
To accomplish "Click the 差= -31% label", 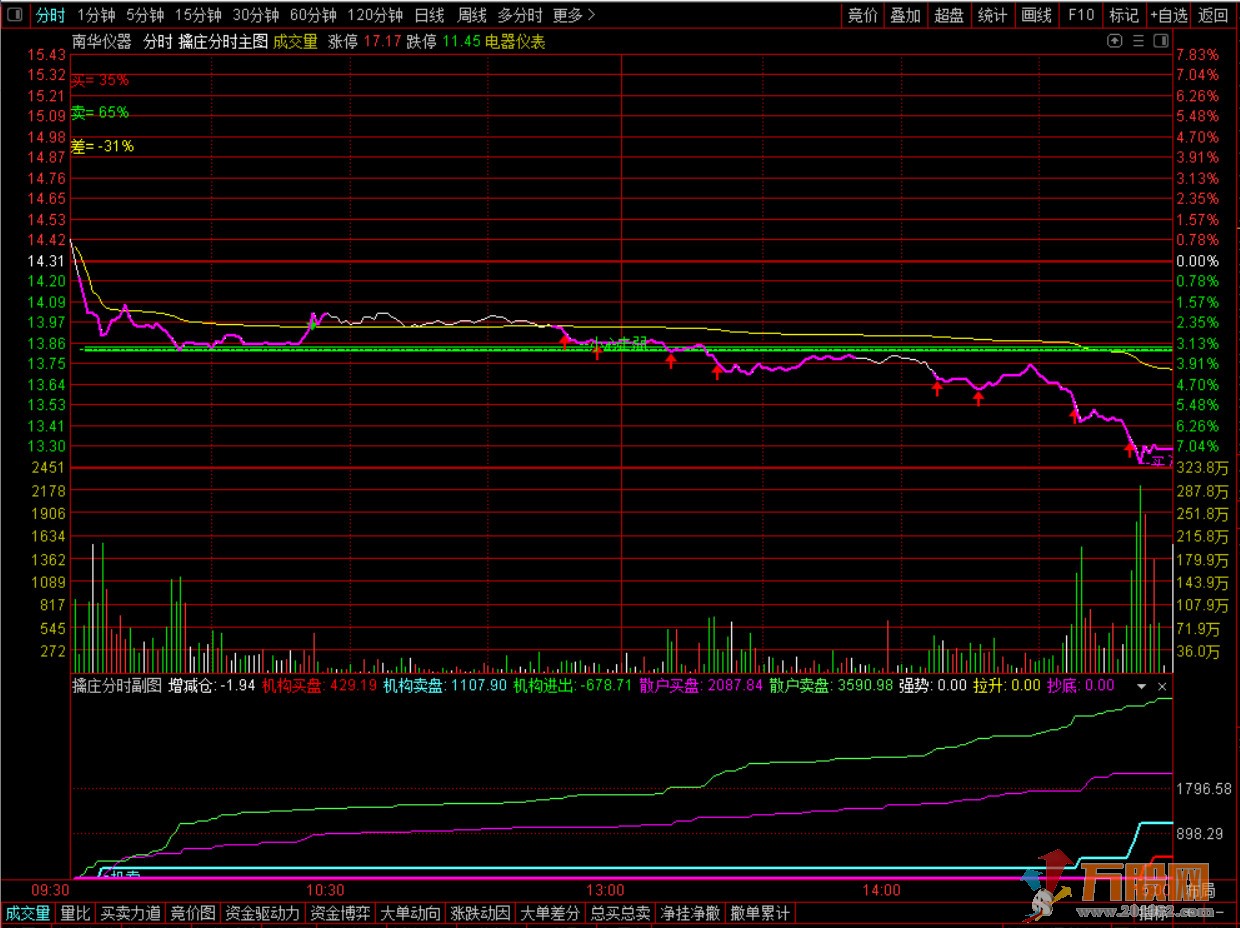I will tap(103, 146).
